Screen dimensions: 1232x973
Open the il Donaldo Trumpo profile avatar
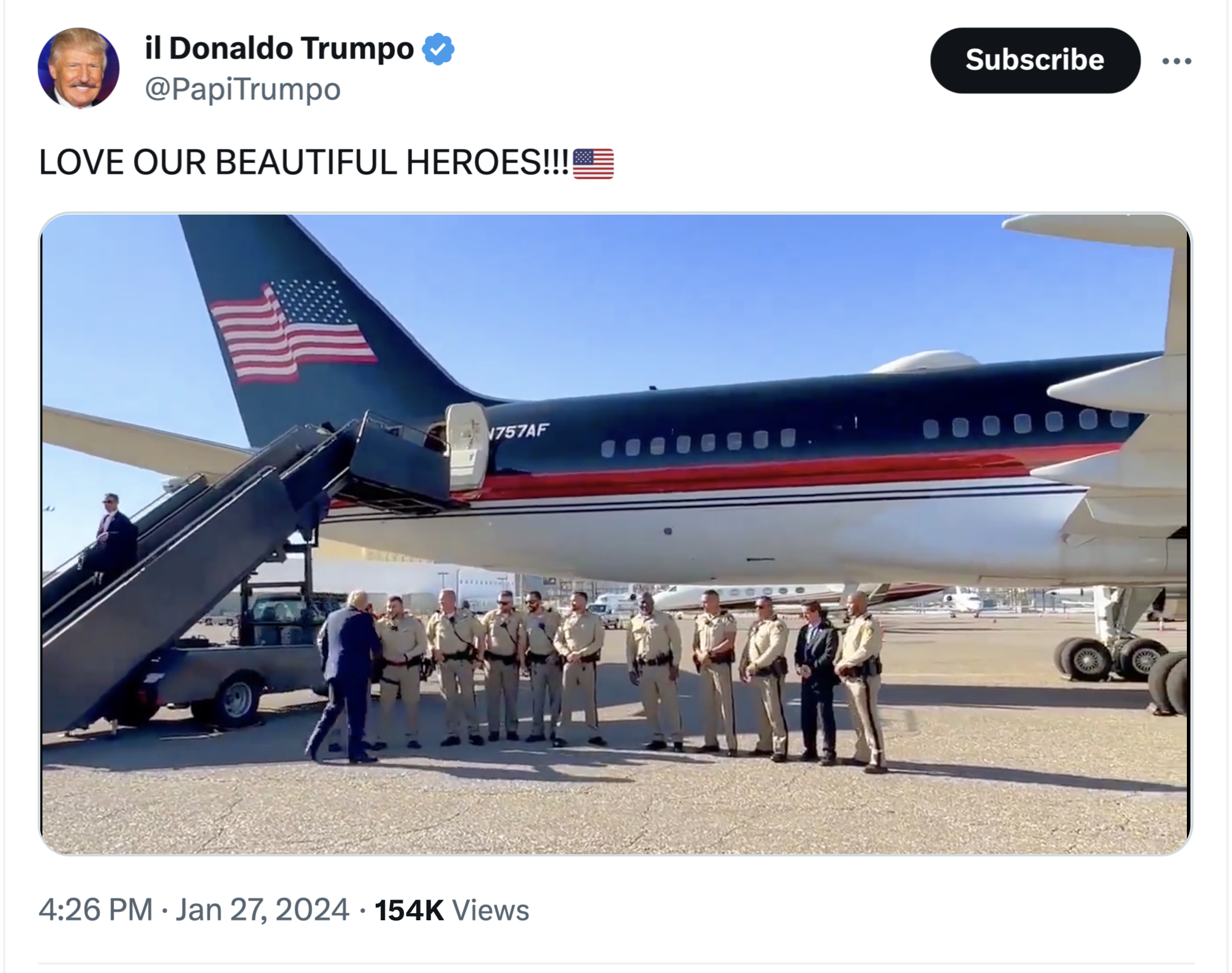(x=79, y=68)
